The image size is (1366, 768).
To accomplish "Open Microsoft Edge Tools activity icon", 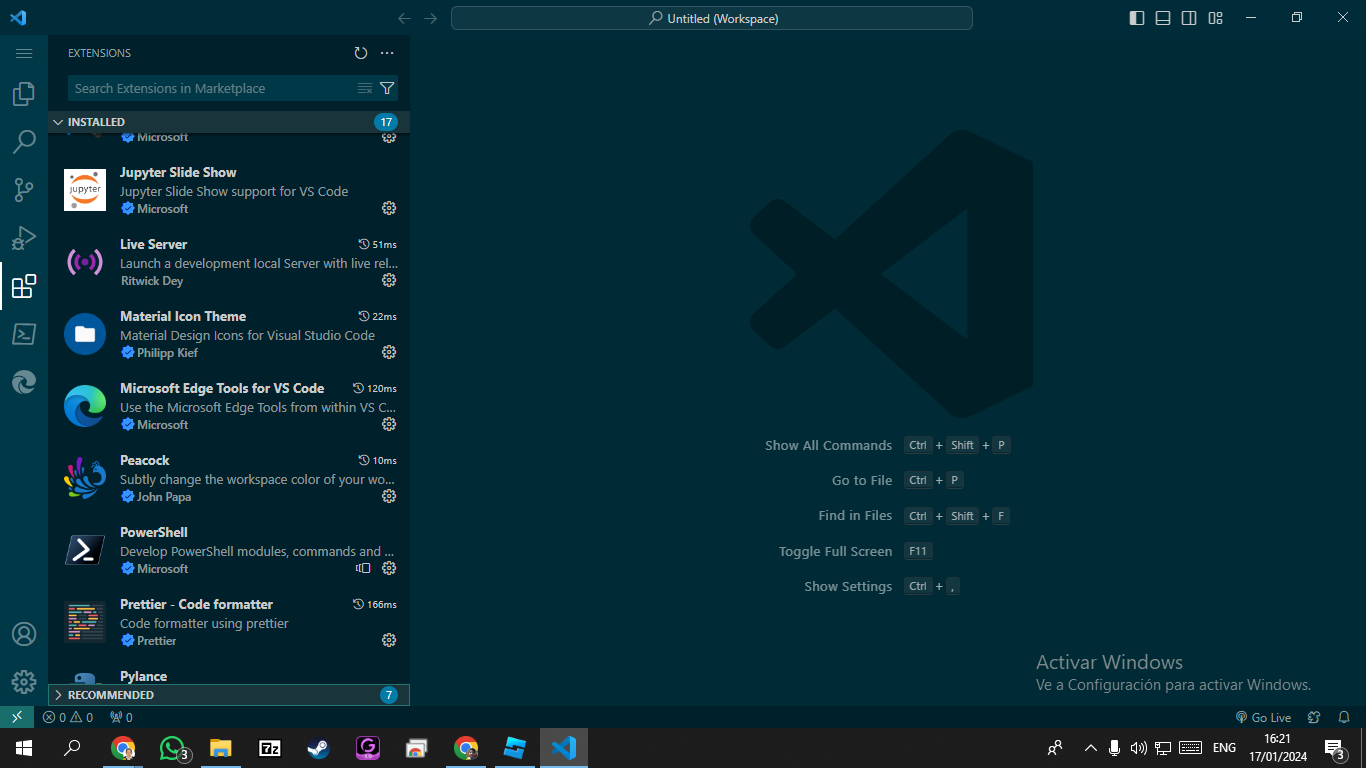I will click(x=24, y=382).
